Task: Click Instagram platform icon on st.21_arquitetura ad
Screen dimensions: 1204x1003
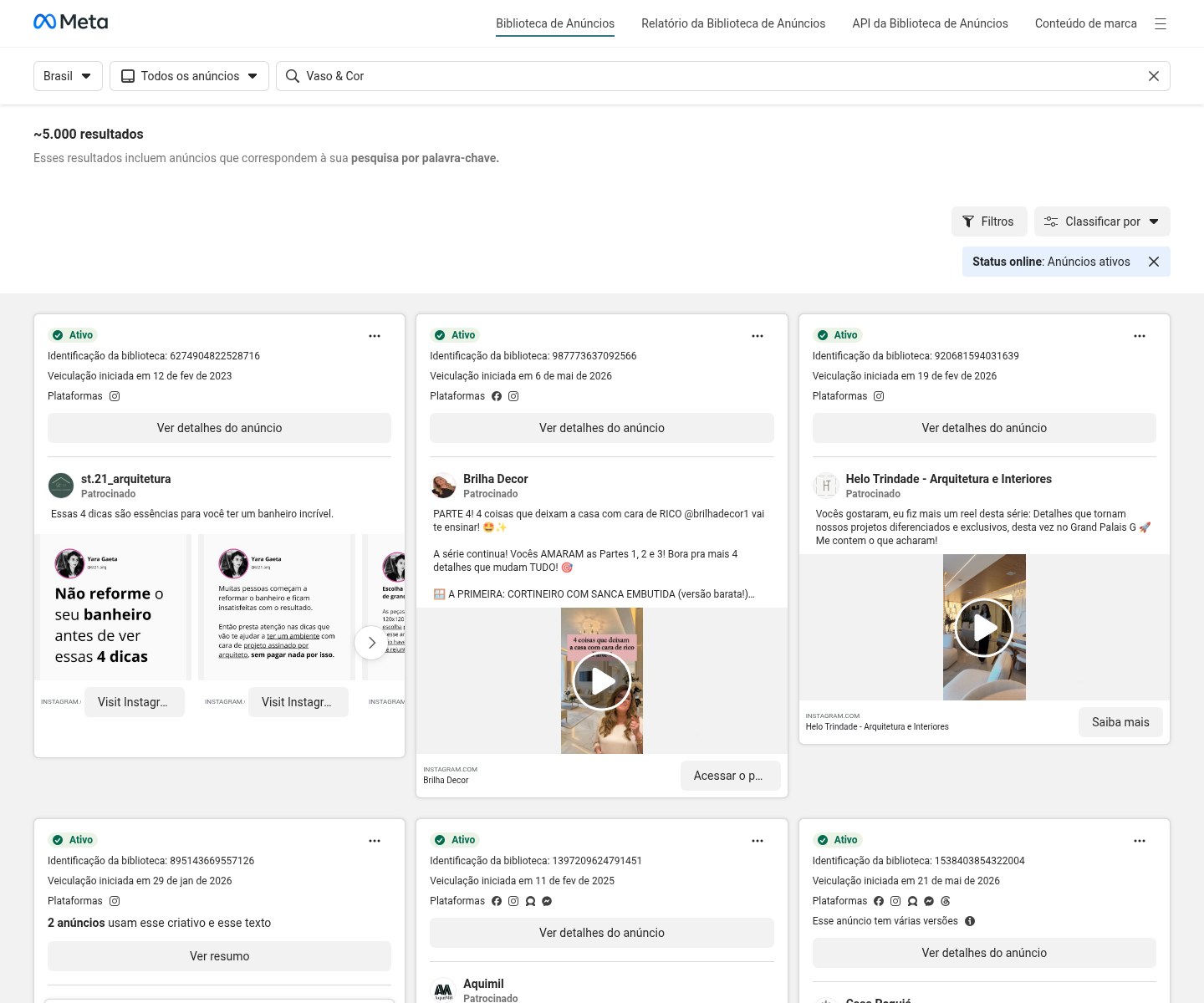Action: click(115, 396)
